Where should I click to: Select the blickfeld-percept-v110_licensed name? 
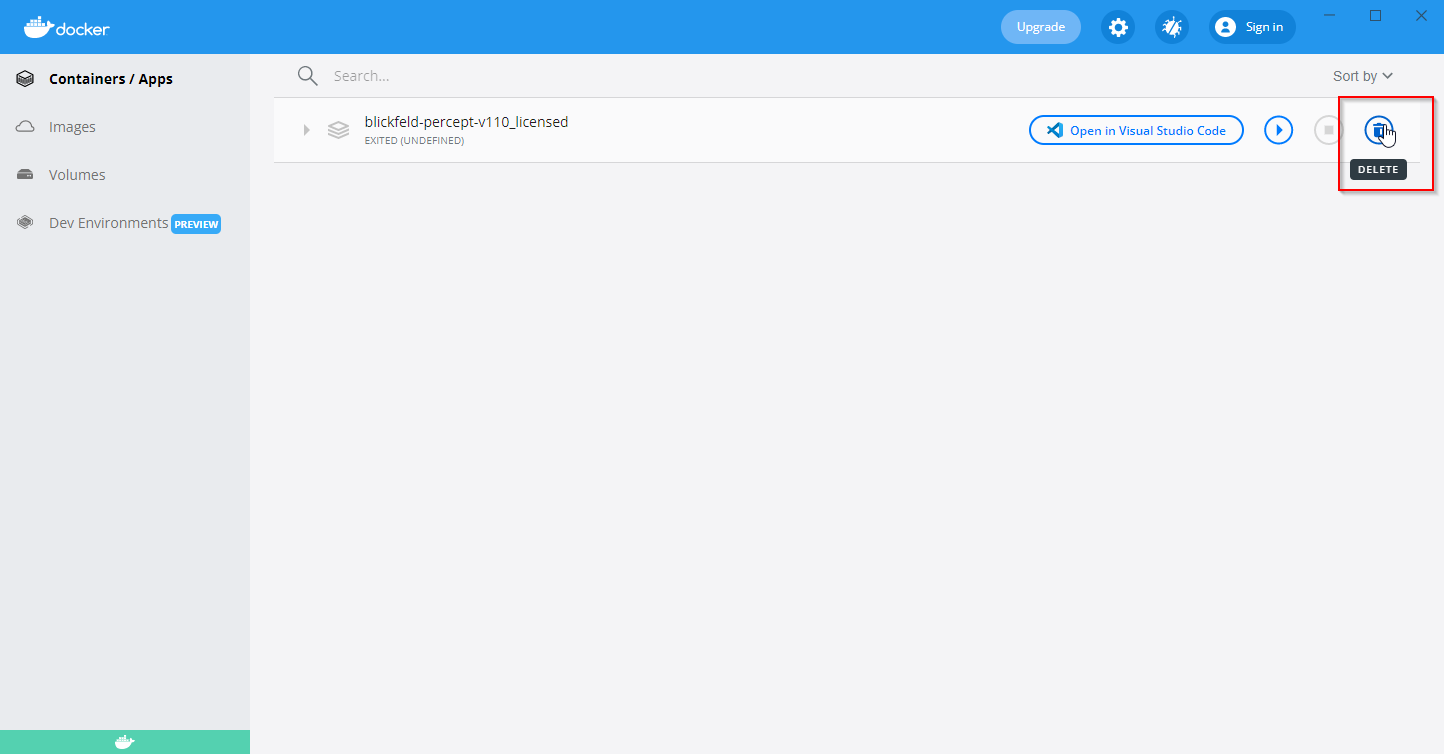466,122
